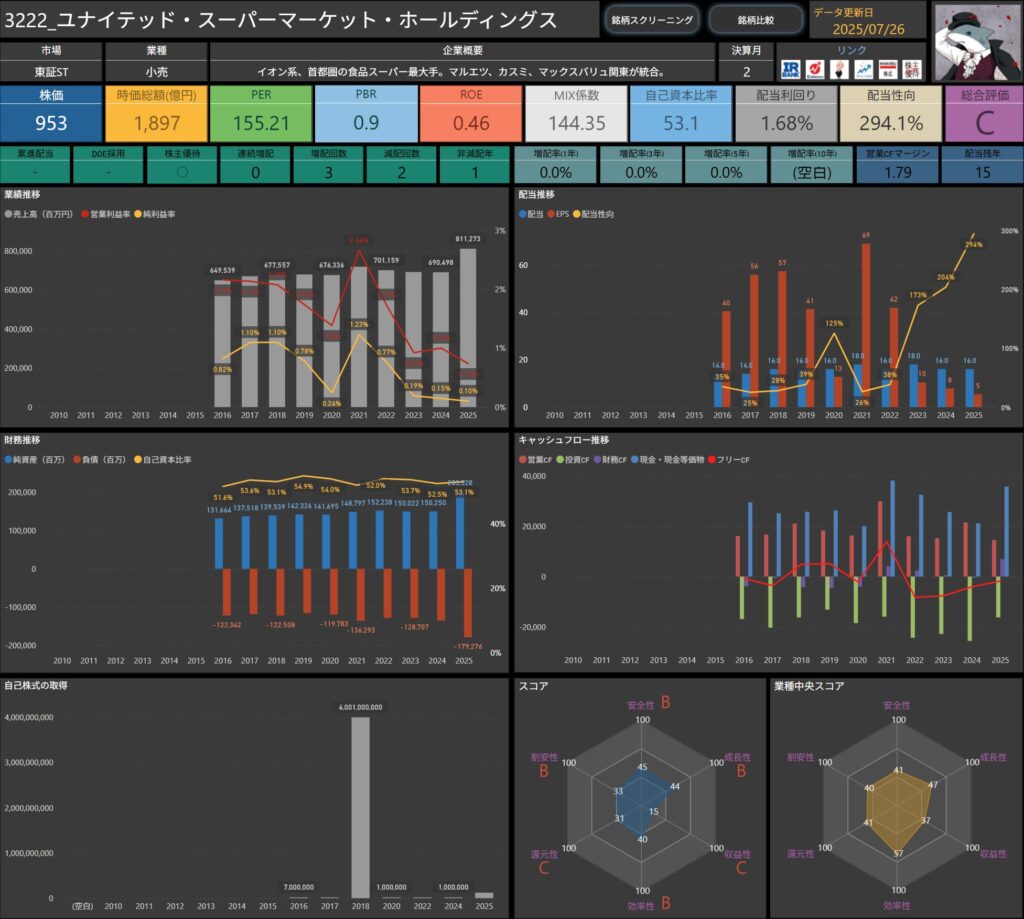Click the shark character avatar image

click(x=977, y=42)
